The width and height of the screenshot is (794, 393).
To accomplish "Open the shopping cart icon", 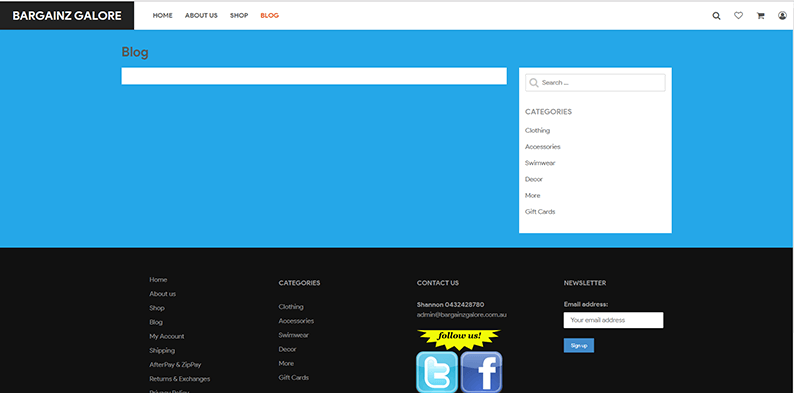I will (x=760, y=16).
